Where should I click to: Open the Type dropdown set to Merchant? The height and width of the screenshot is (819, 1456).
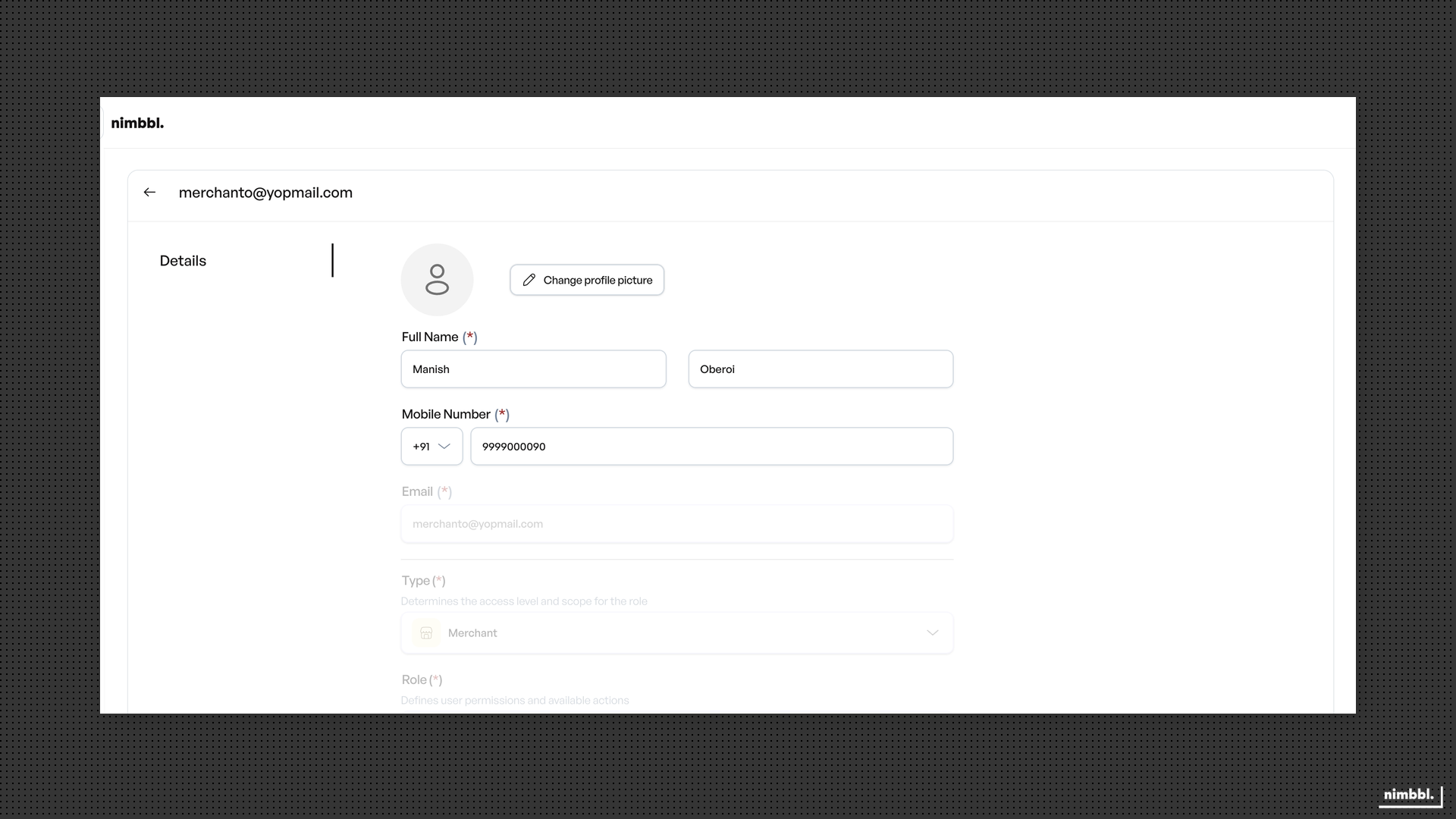(676, 632)
